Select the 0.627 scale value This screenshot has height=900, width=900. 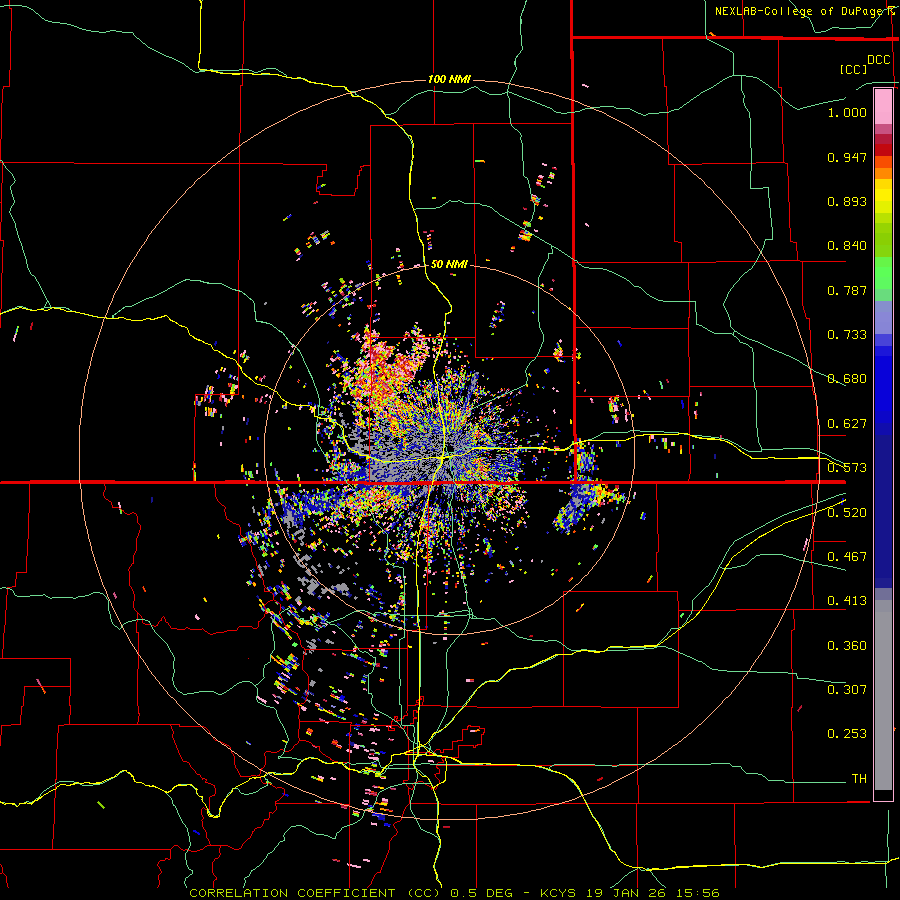pyautogui.click(x=847, y=424)
